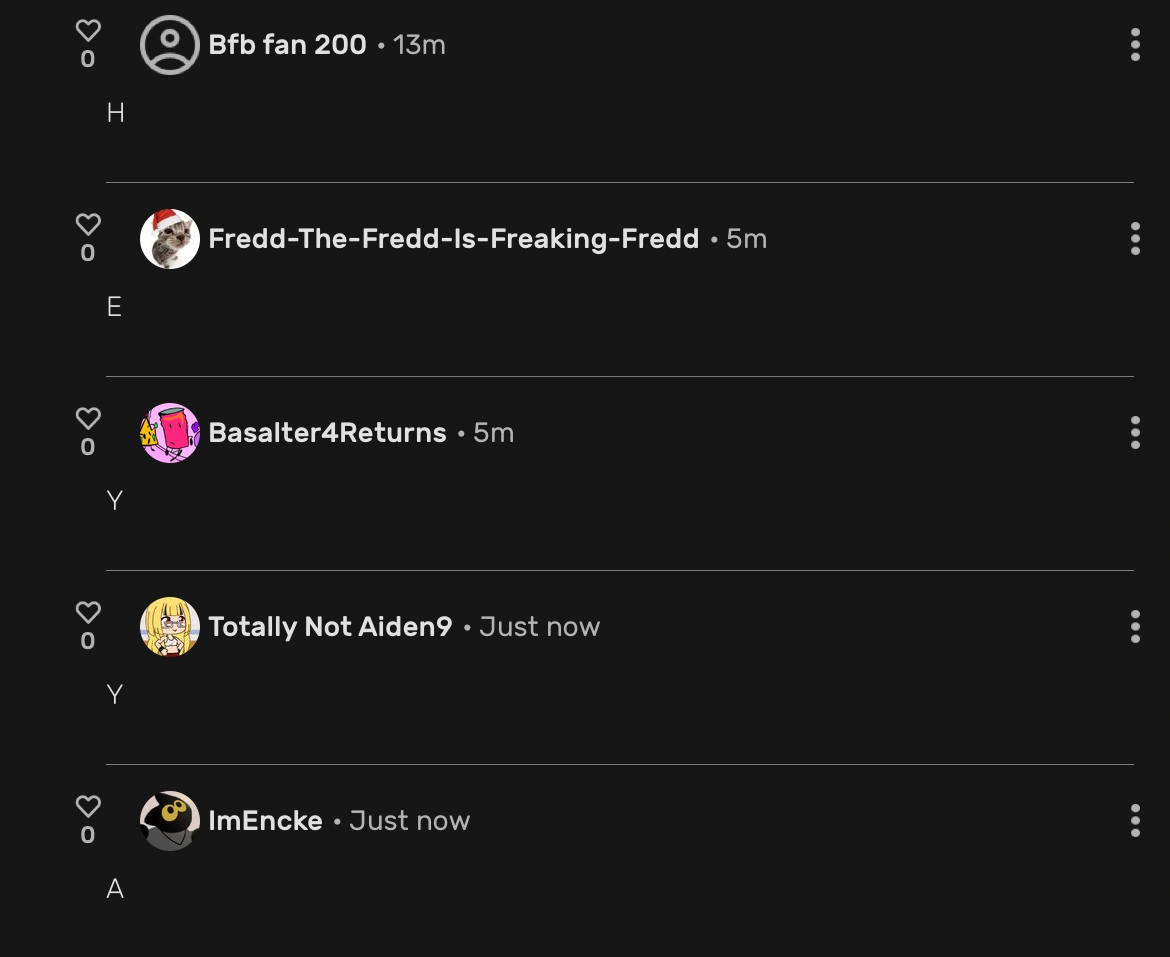Like the comment by Bfb fan 200
The width and height of the screenshot is (1170, 957).
(88, 31)
